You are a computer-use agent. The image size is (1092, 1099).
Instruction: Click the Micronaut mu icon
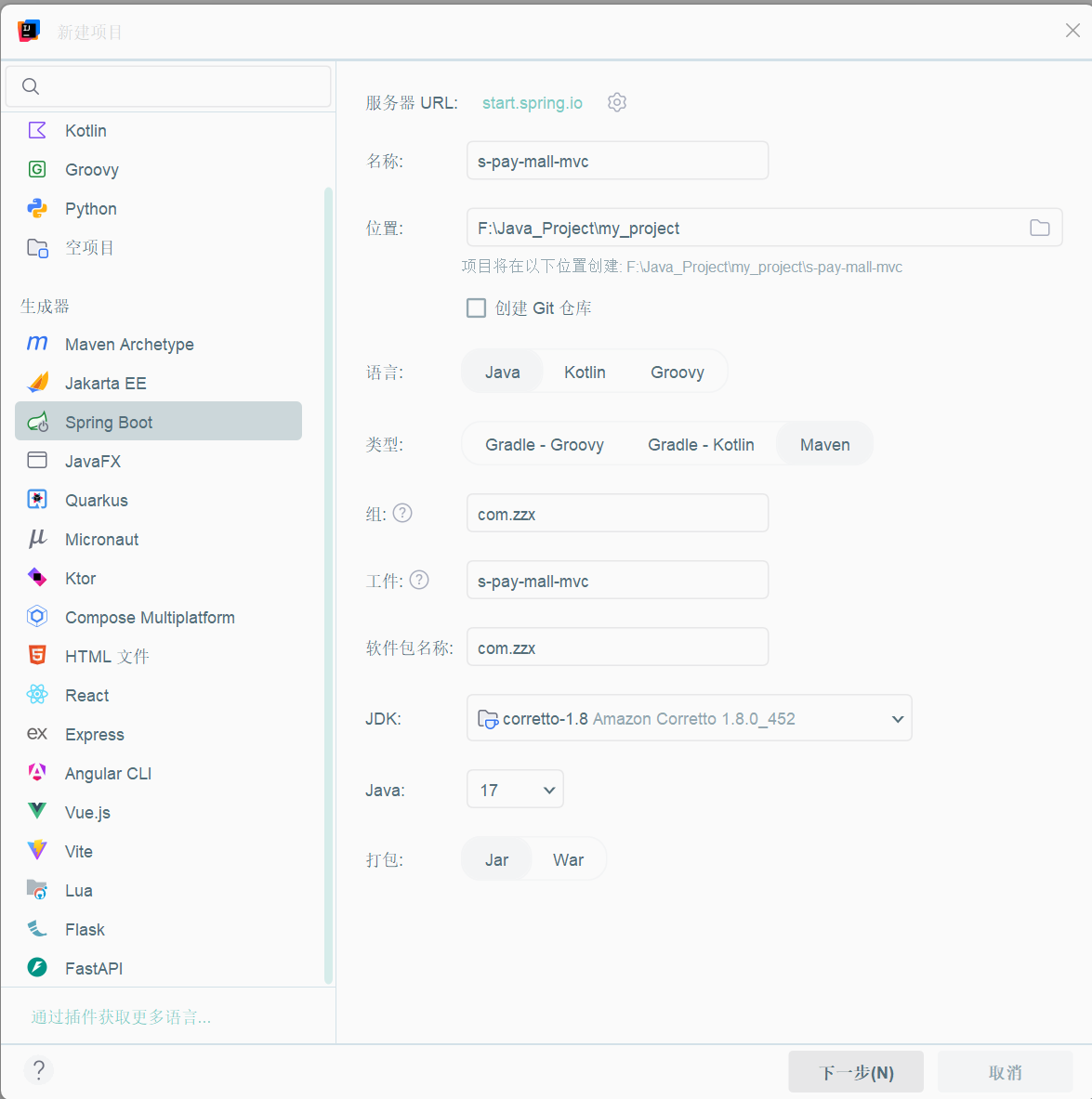[37, 538]
